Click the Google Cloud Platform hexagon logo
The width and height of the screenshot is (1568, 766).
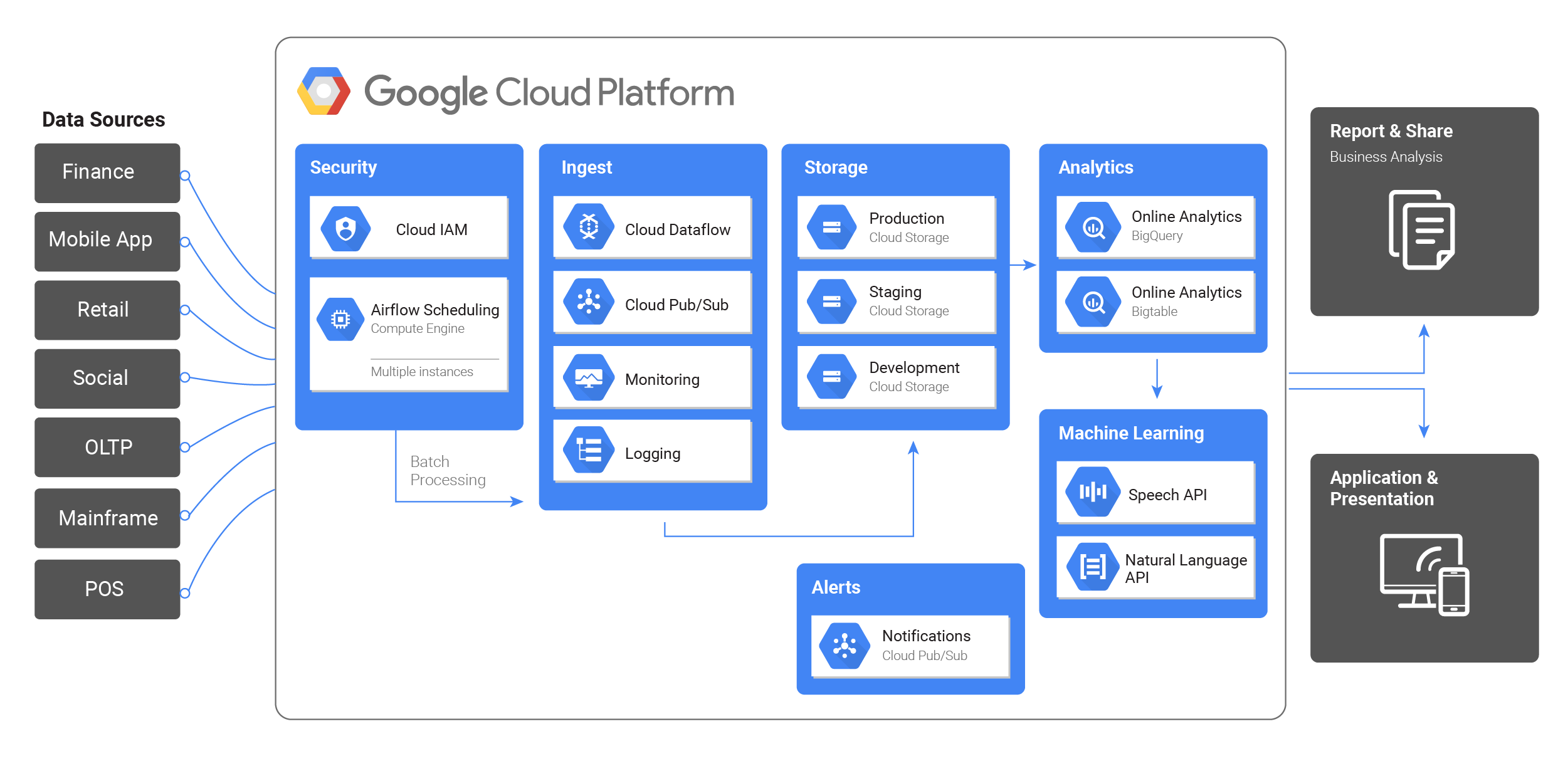324,92
